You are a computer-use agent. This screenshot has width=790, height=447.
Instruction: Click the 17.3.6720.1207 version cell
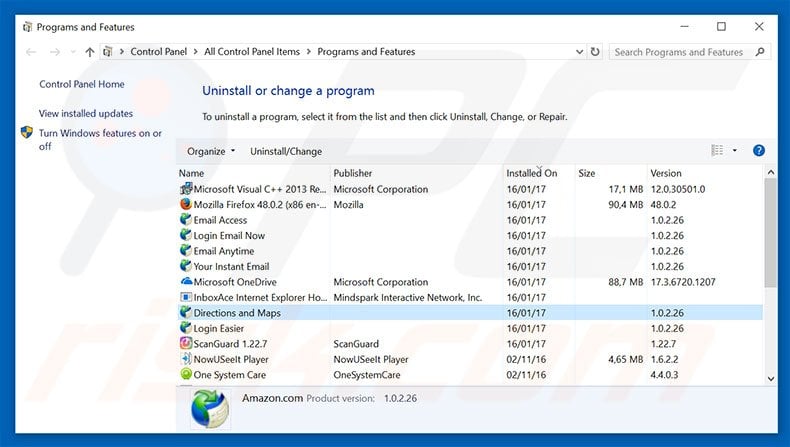(x=683, y=282)
